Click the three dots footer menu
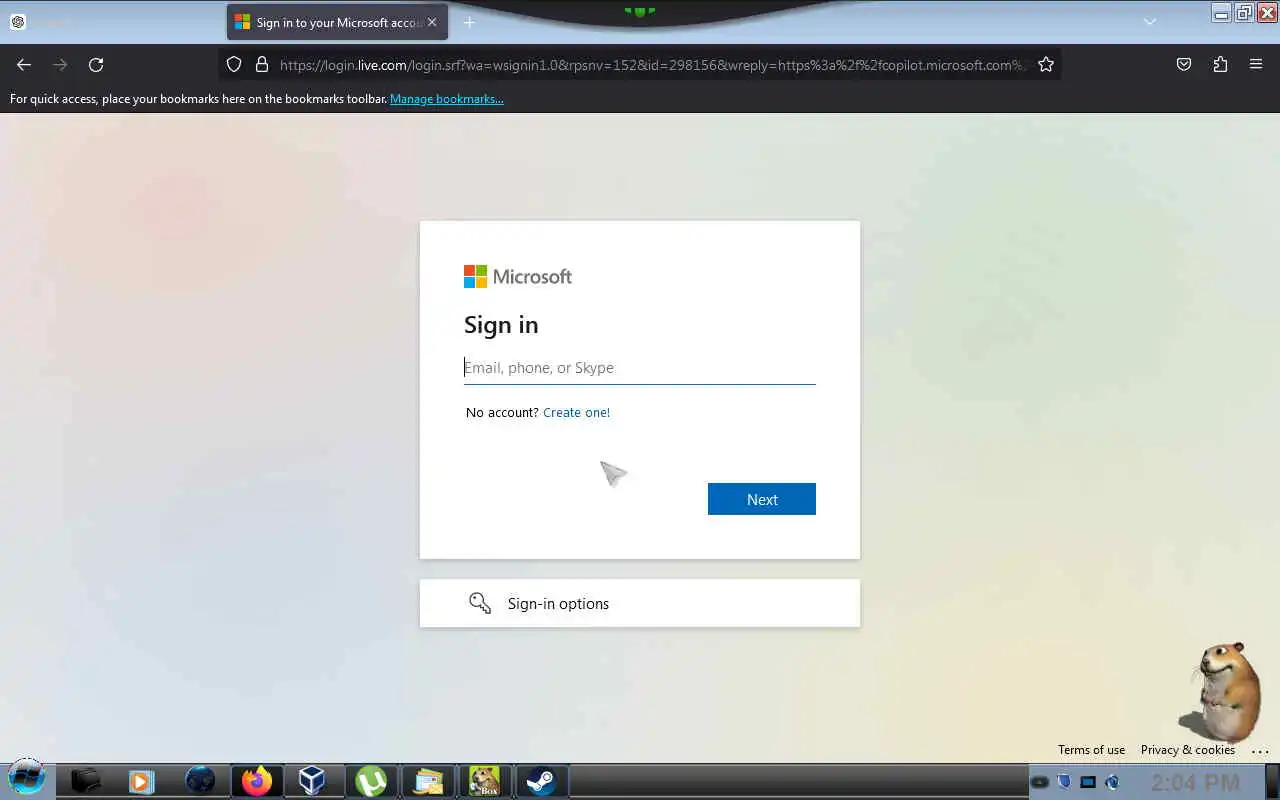 (x=1260, y=751)
